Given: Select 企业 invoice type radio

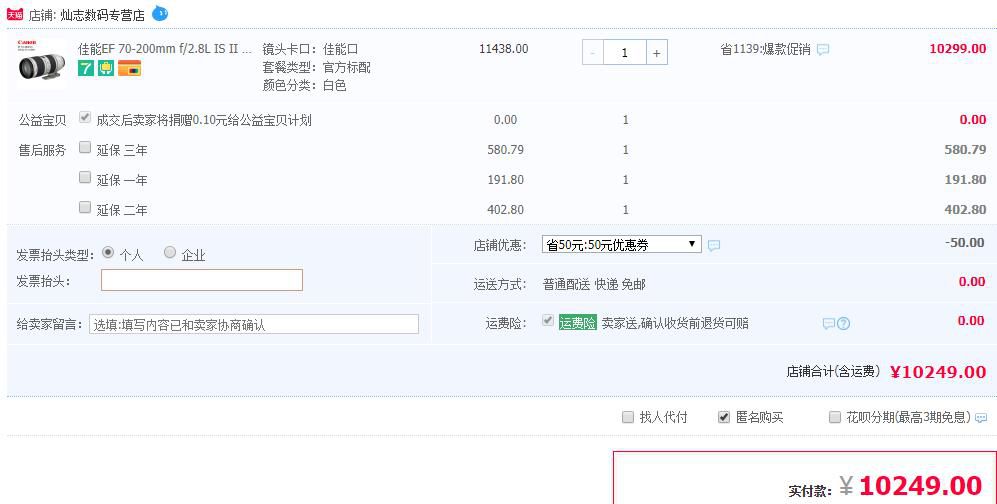Looking at the screenshot, I should [170, 252].
